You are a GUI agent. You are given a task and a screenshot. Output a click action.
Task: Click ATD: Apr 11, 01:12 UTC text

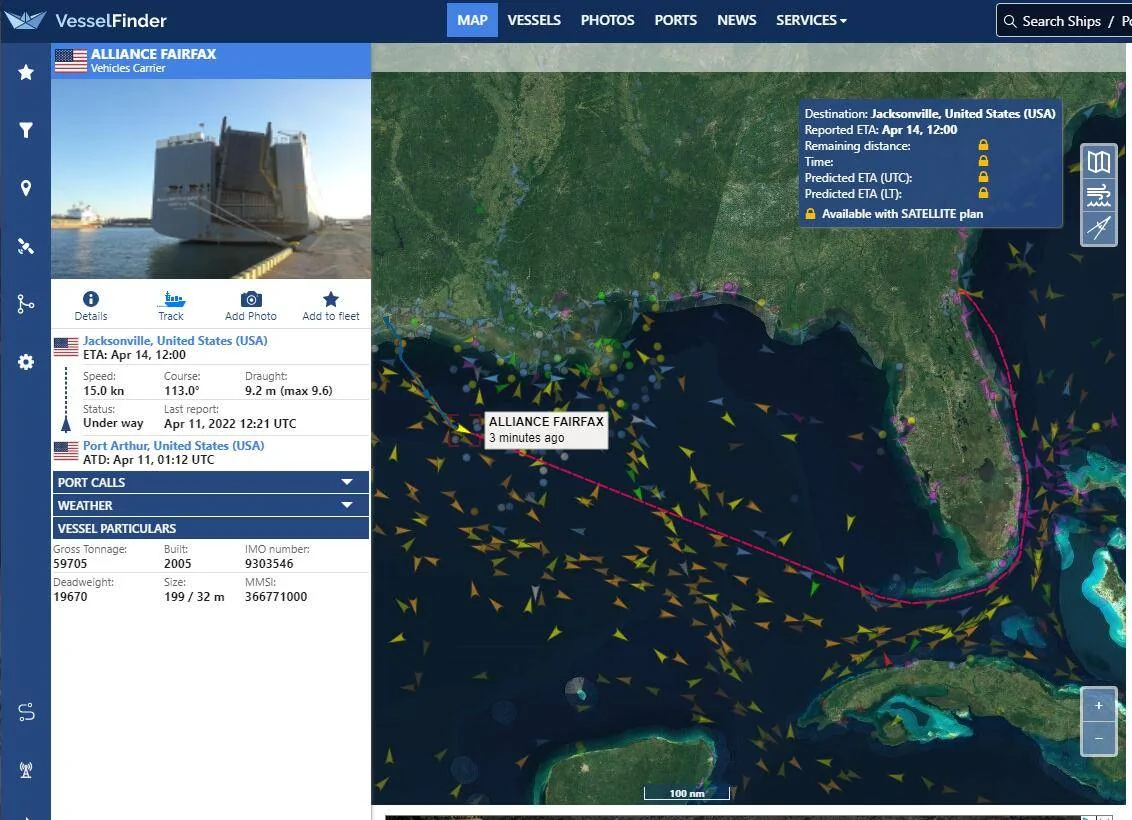tap(149, 460)
